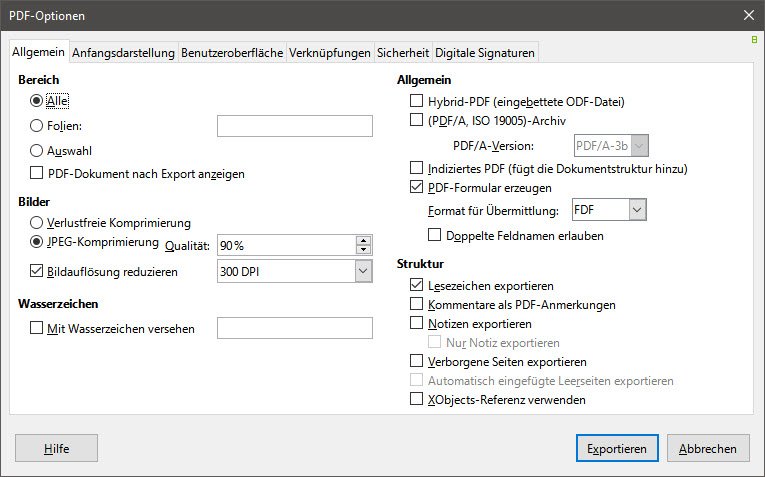Close the PDF-Optionen dialog window

[748, 15]
